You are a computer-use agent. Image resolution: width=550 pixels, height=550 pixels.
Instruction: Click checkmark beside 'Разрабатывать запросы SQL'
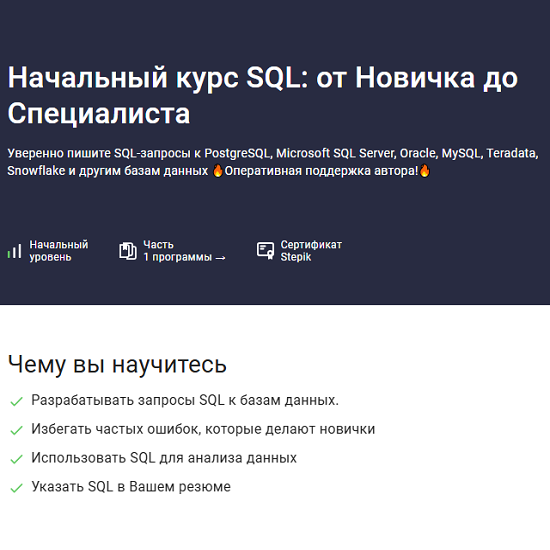16,401
